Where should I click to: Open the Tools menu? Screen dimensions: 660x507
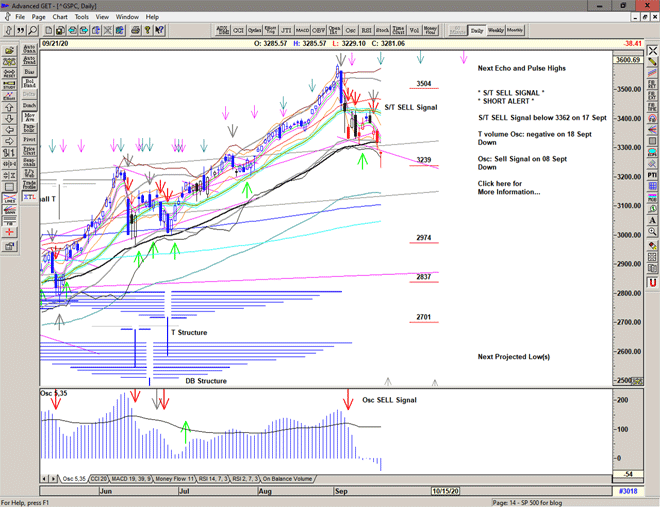point(82,17)
